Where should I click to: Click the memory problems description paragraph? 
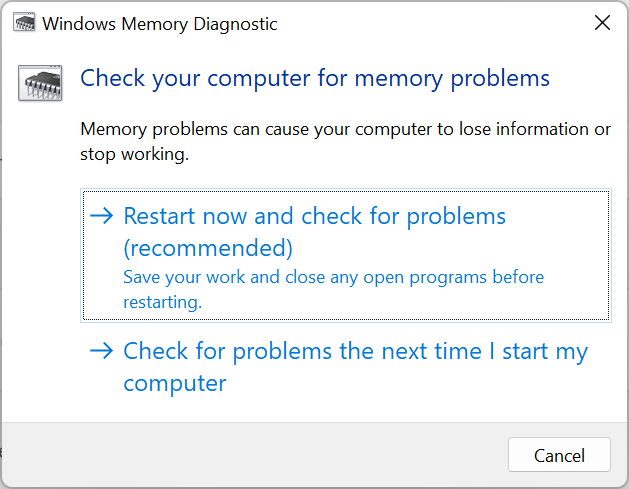pos(345,129)
